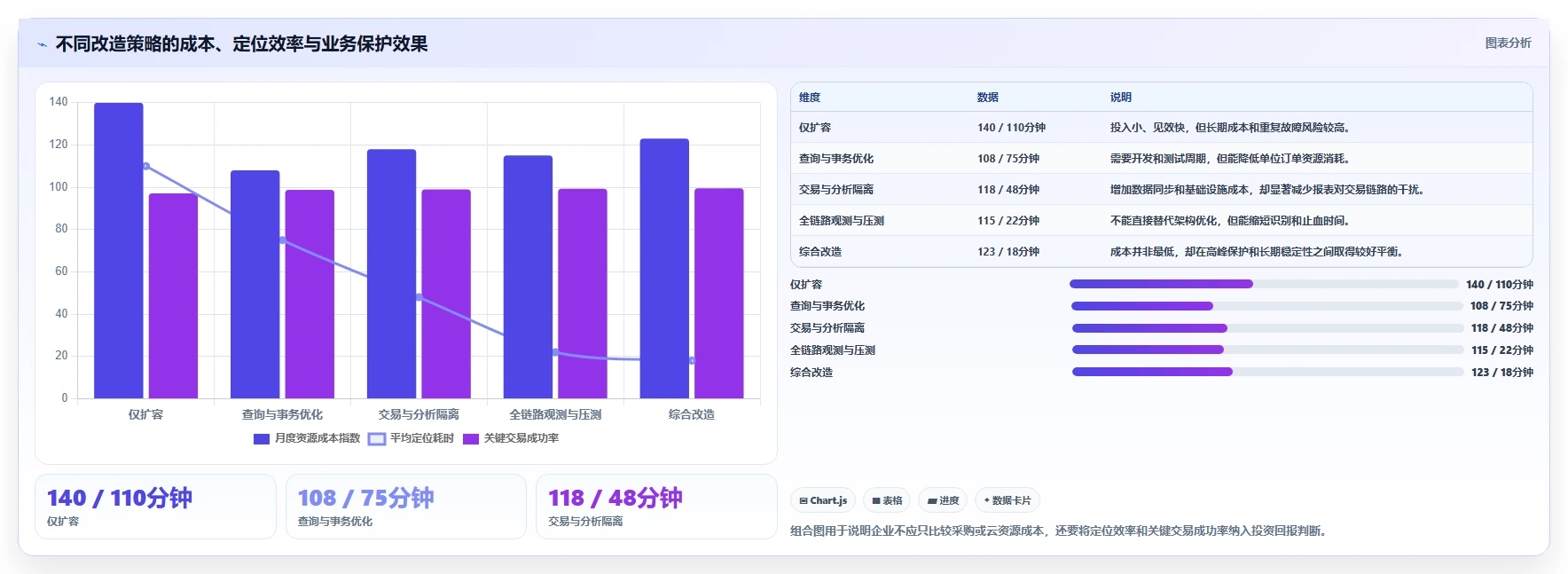This screenshot has height=574, width=1568.
Task: Click the description starting 成本并非最低
Action: (x=1258, y=252)
